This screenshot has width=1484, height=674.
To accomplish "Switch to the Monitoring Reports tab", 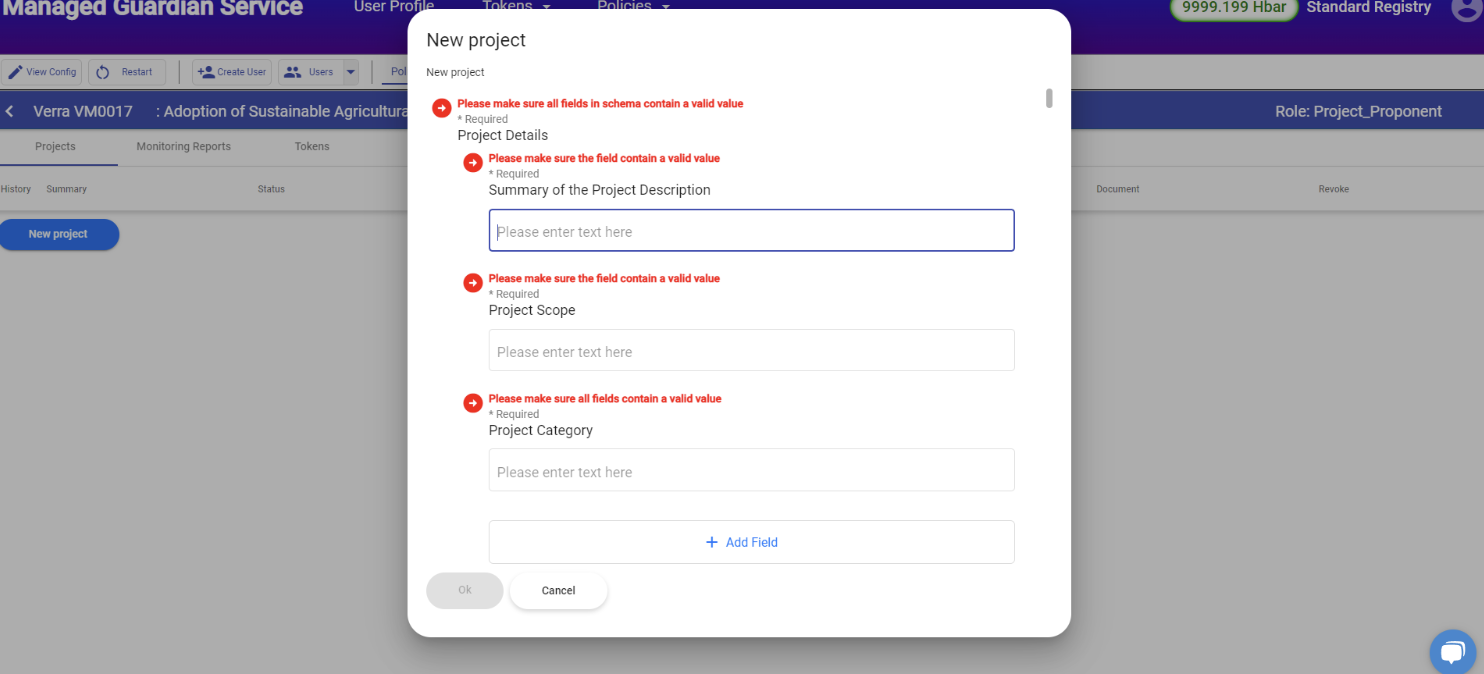I will (183, 146).
